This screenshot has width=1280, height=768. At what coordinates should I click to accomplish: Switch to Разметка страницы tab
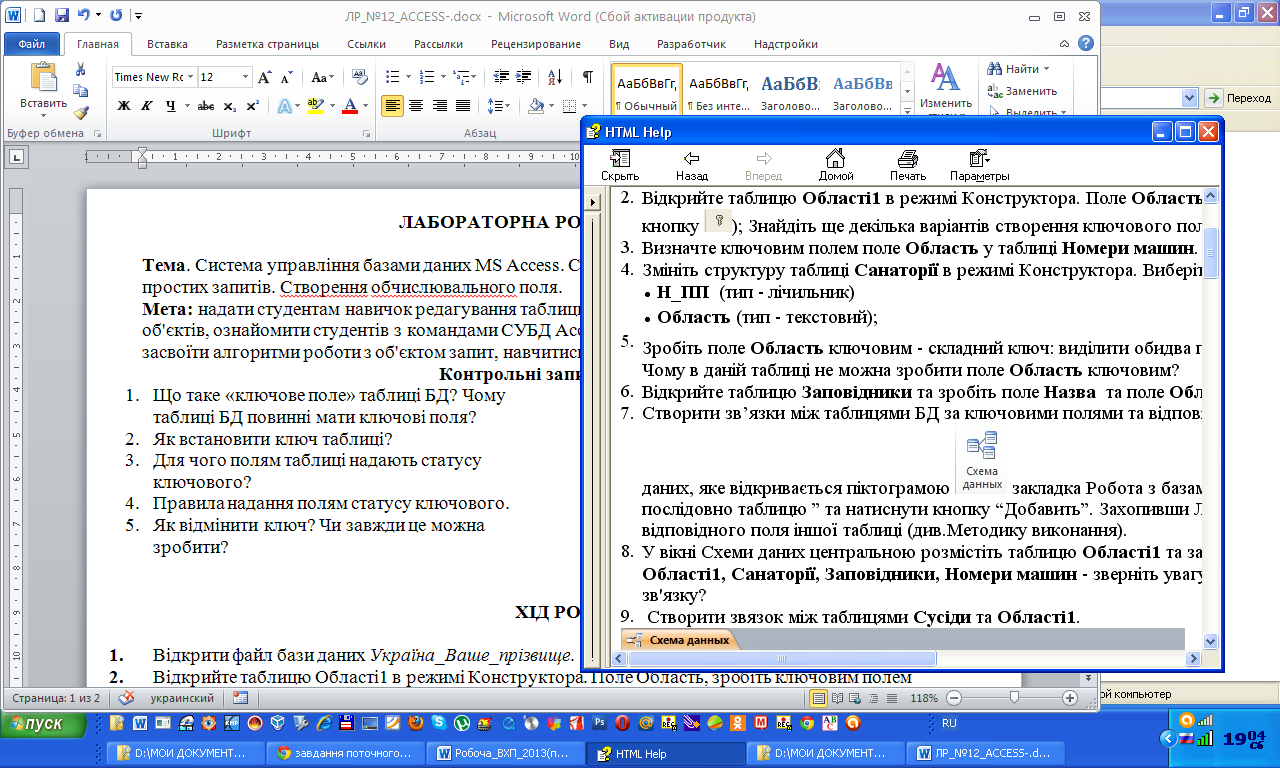267,44
